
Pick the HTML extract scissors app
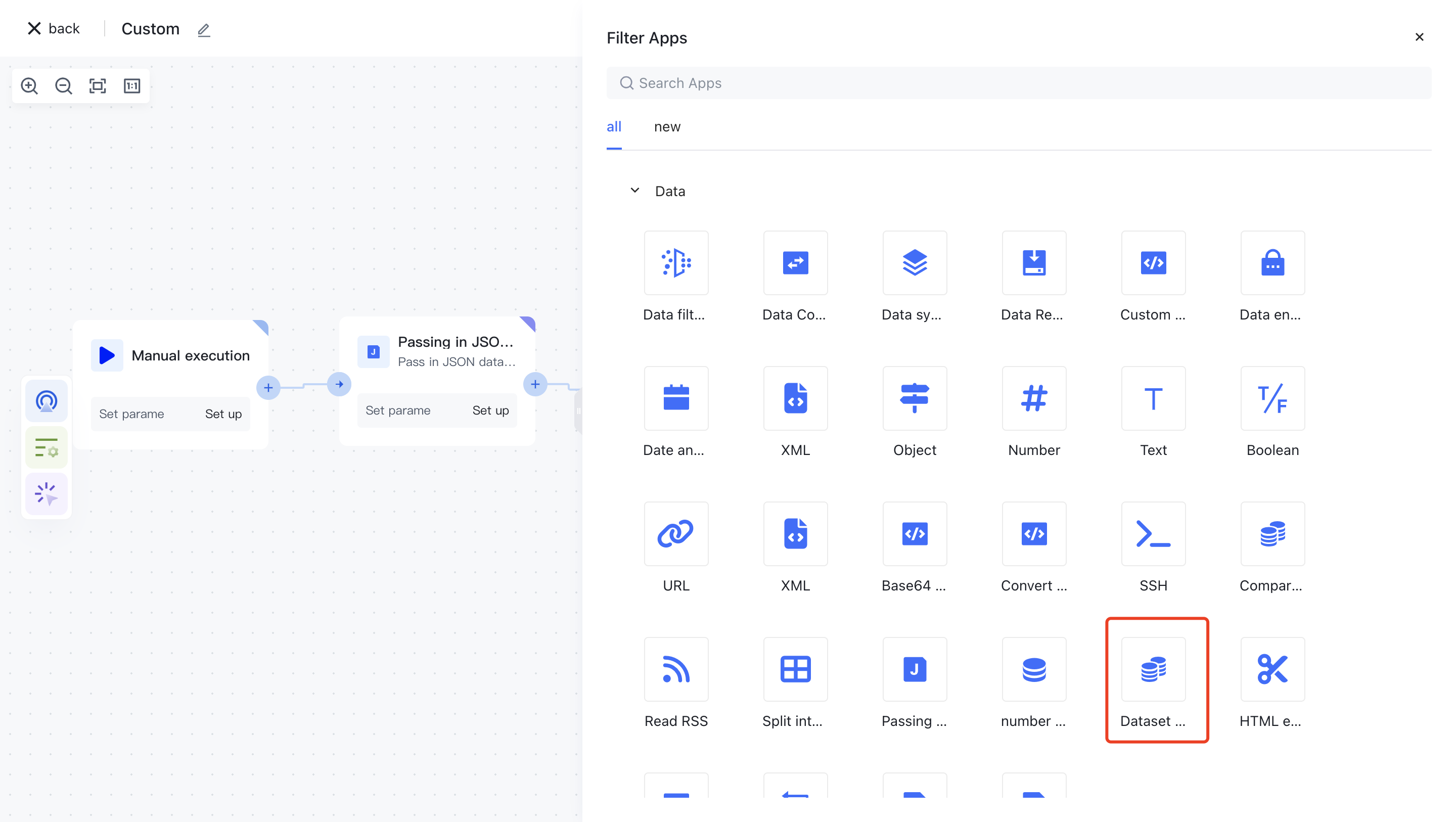point(1272,669)
